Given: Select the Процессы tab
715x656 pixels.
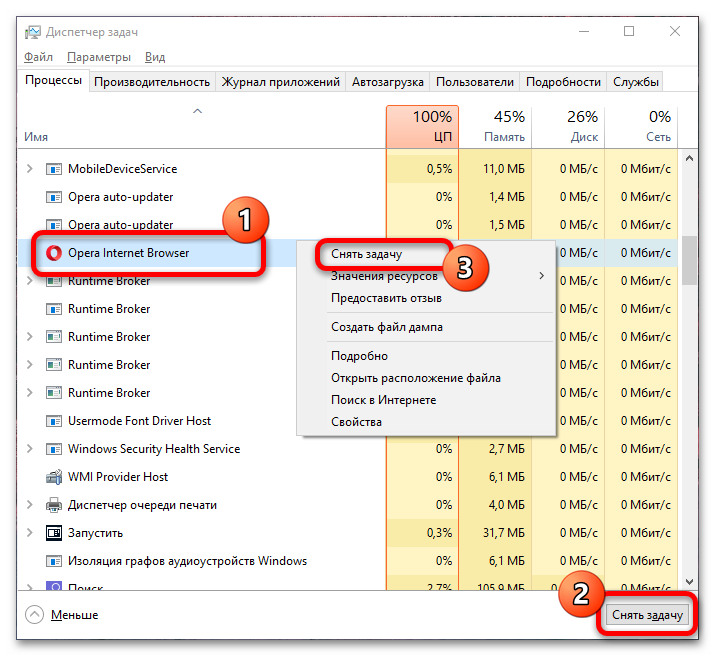Looking at the screenshot, I should 53,80.
